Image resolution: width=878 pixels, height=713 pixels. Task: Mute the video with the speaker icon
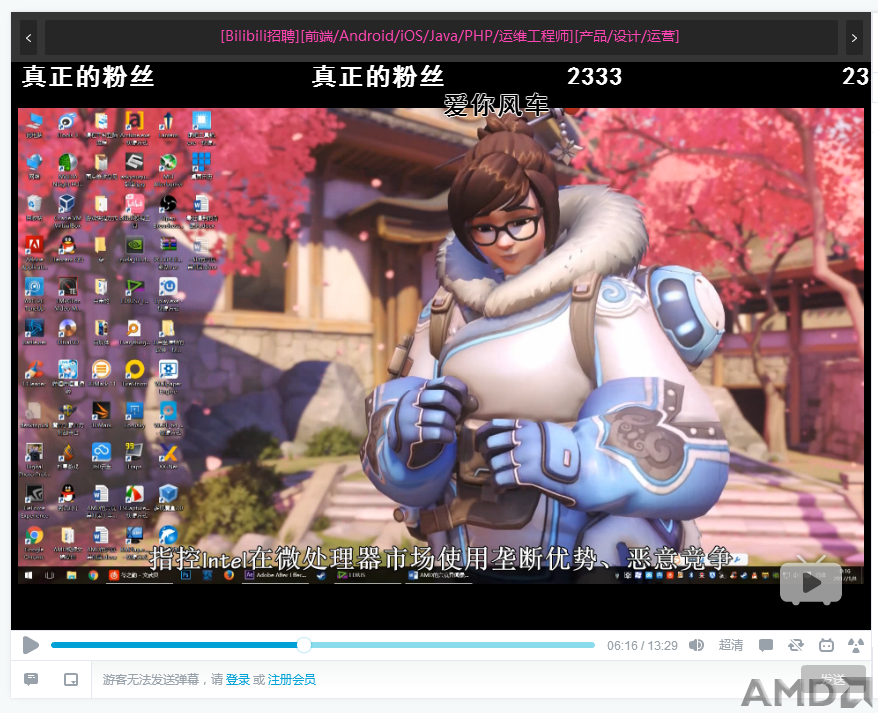(696, 645)
